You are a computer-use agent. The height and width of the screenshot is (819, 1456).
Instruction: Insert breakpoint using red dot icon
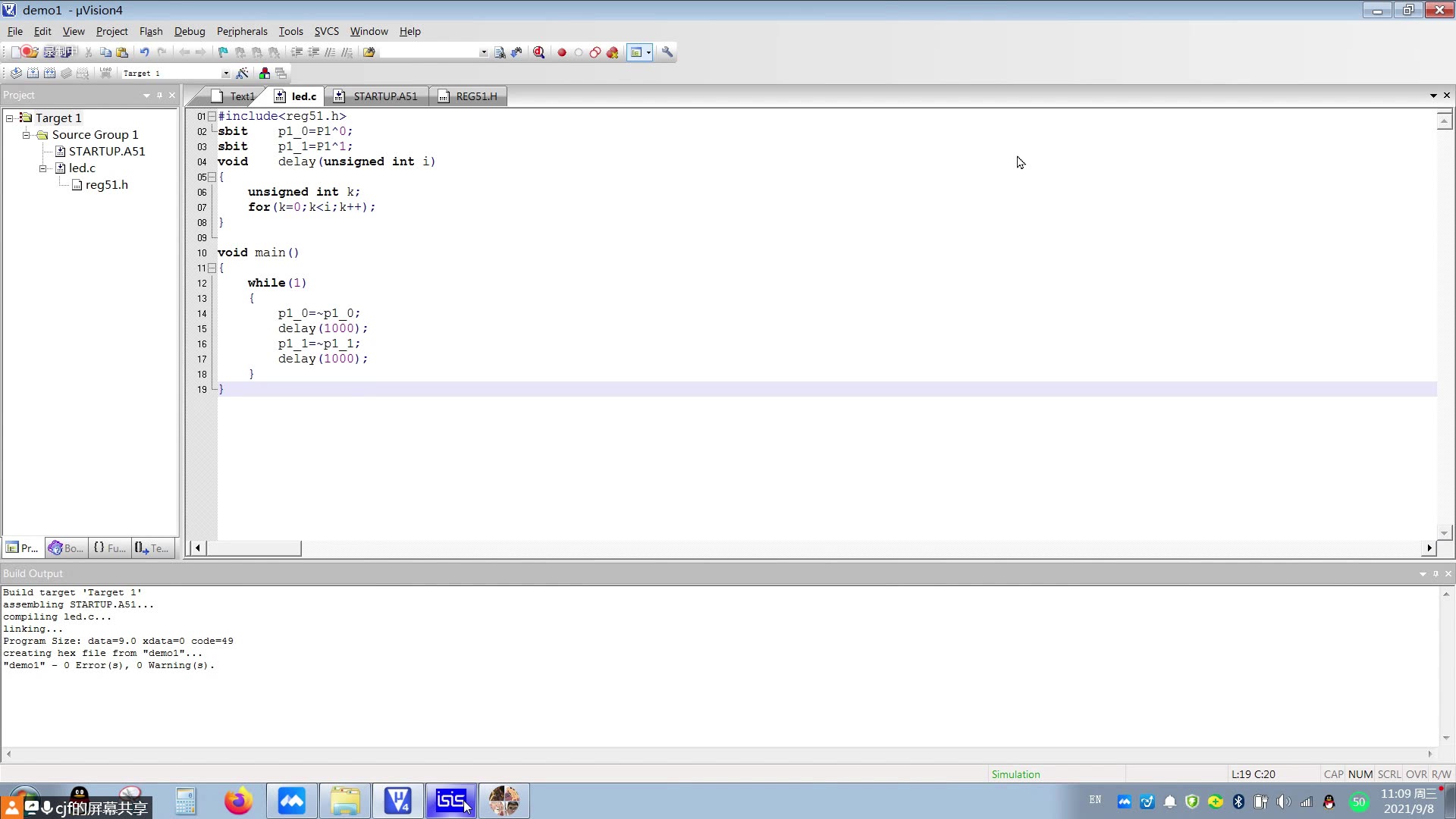coord(562,52)
